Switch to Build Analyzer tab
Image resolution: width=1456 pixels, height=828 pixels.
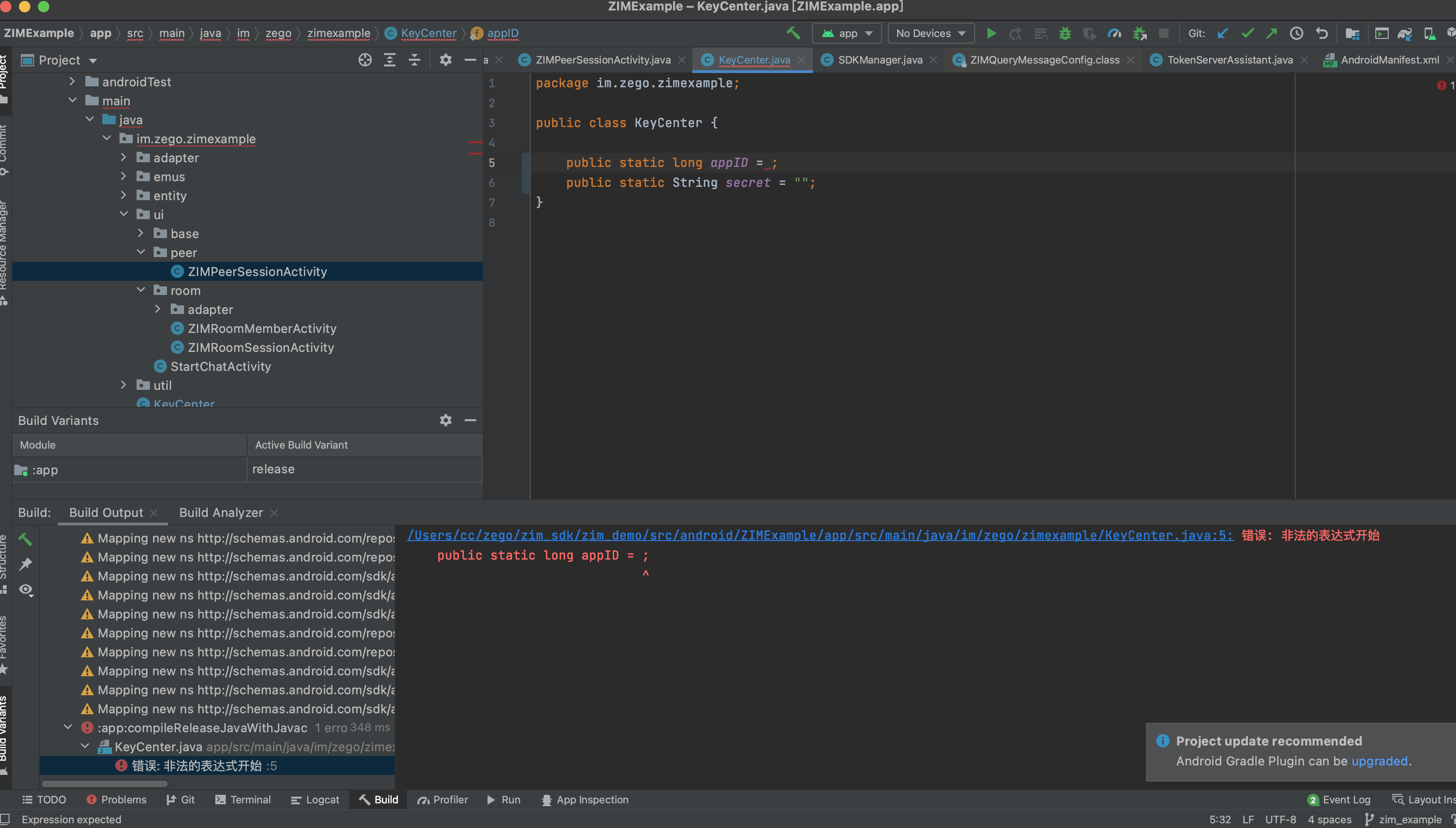pos(221,512)
